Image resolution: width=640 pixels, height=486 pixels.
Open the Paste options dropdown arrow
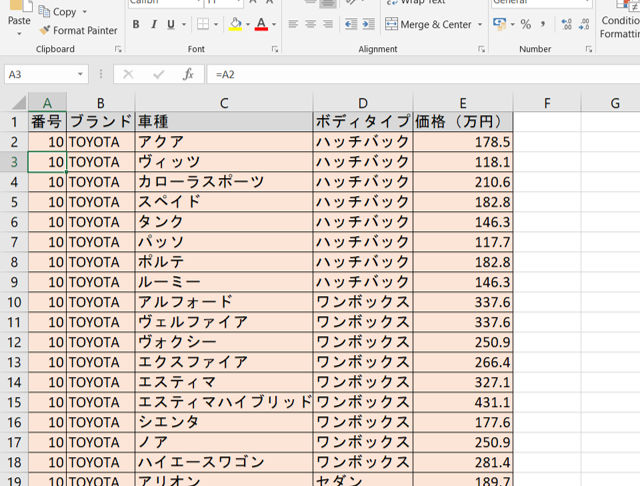click(x=19, y=34)
